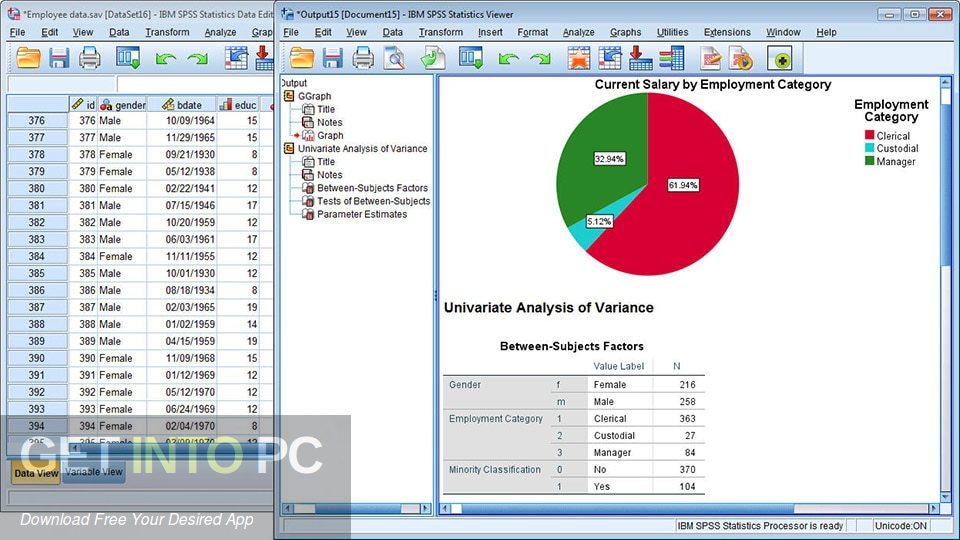The width and height of the screenshot is (960, 540).
Task: Print from the Data Editor toolbar
Action: 89,58
